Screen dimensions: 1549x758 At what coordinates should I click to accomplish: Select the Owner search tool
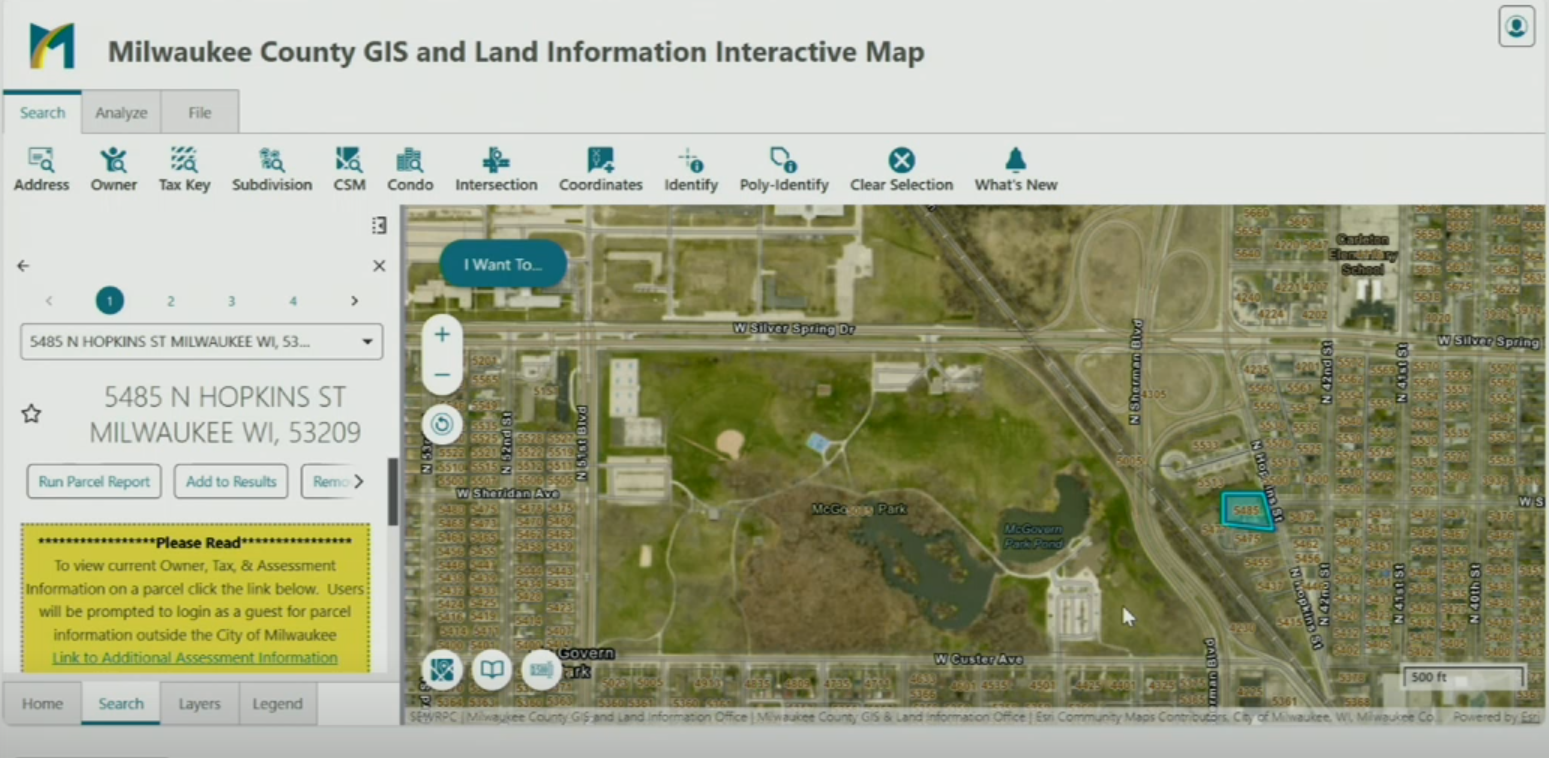tap(113, 169)
